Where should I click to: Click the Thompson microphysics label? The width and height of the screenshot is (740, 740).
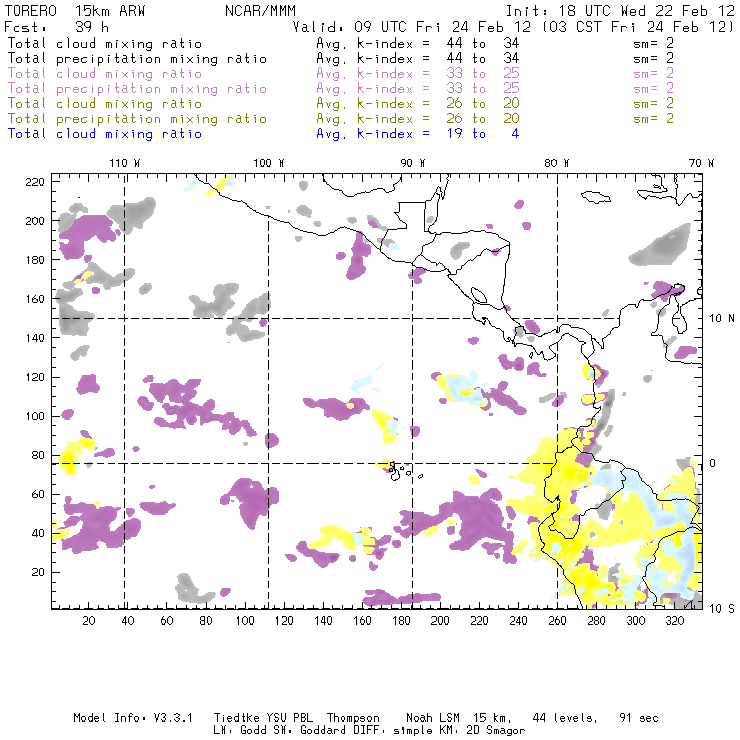point(351,718)
